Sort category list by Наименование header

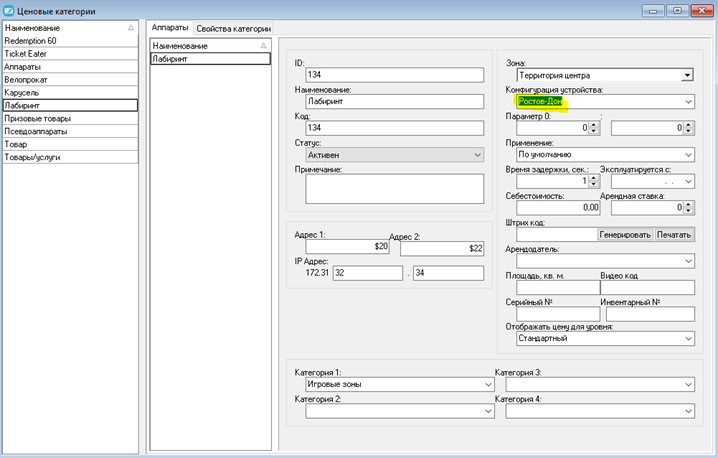[x=71, y=27]
